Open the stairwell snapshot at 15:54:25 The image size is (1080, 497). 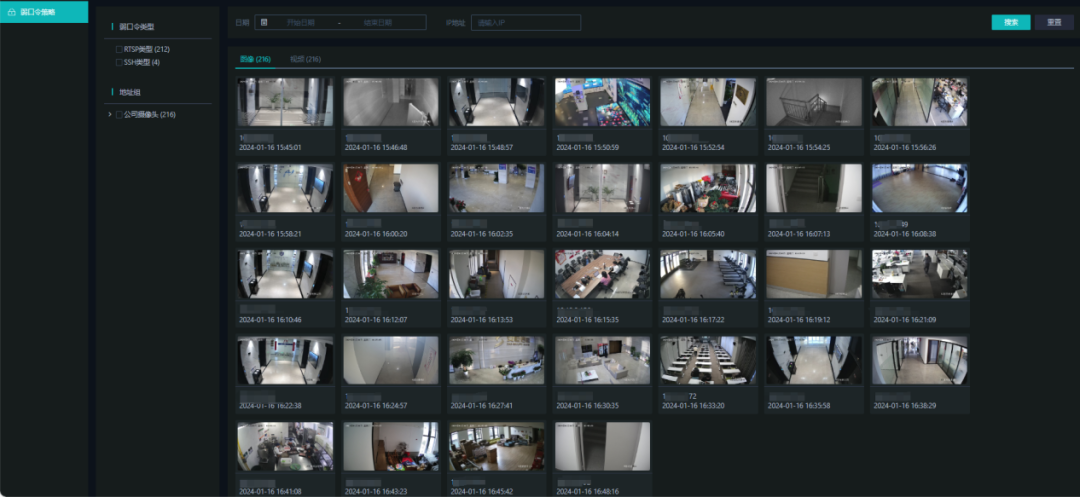[814, 102]
